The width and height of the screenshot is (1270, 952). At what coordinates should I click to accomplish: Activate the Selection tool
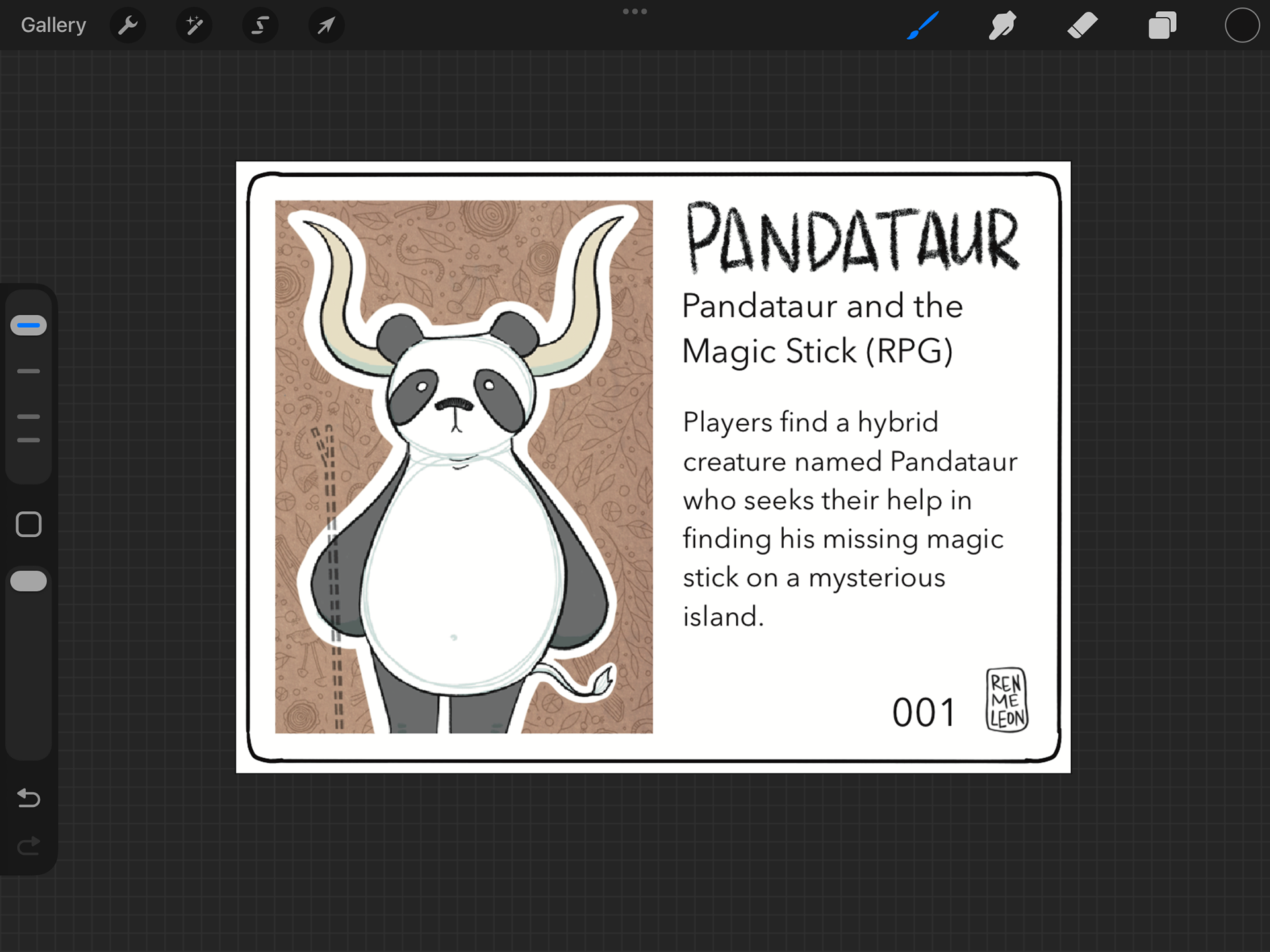click(260, 26)
